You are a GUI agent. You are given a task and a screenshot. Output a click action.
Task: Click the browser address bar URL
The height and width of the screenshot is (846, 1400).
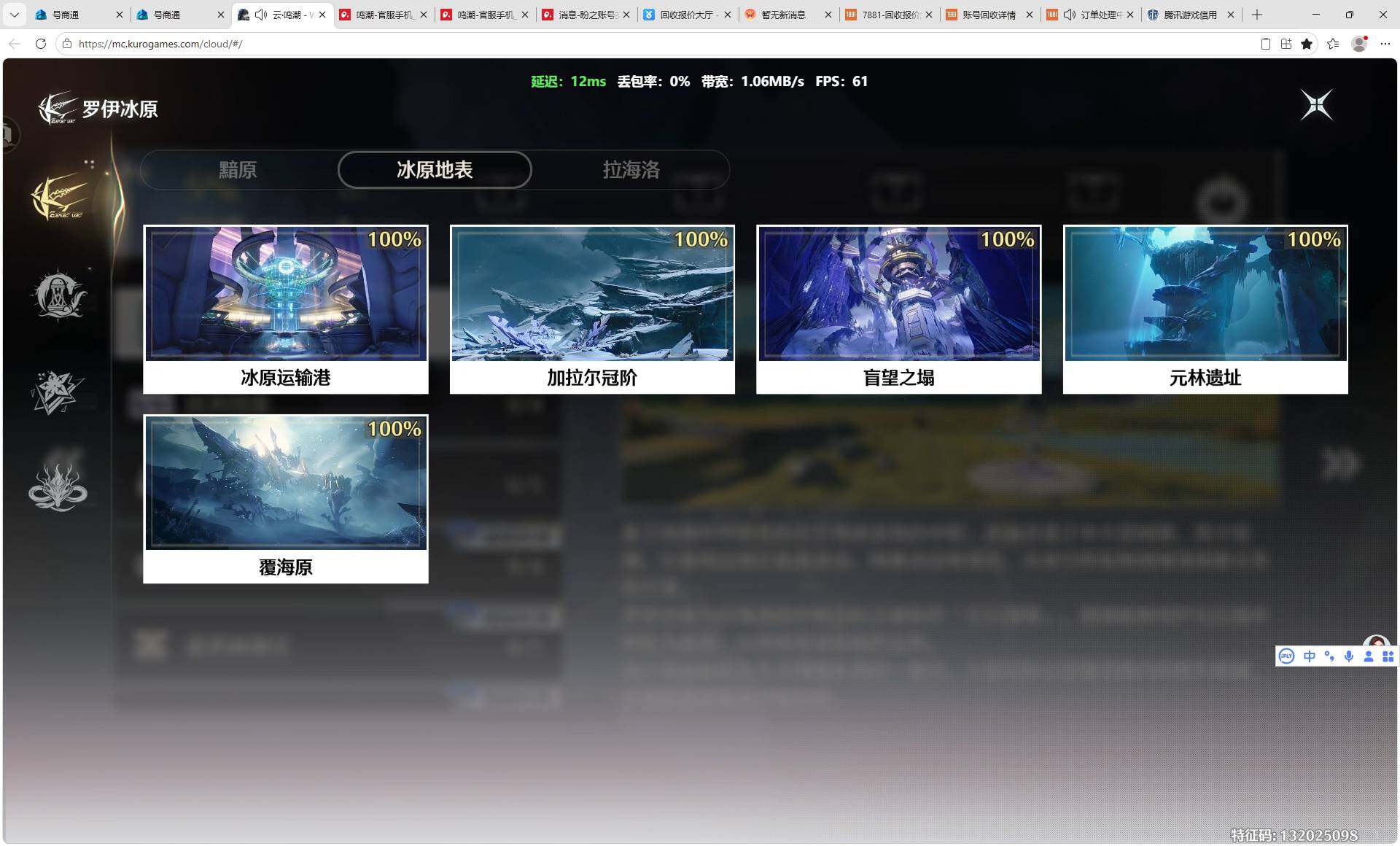[160, 44]
